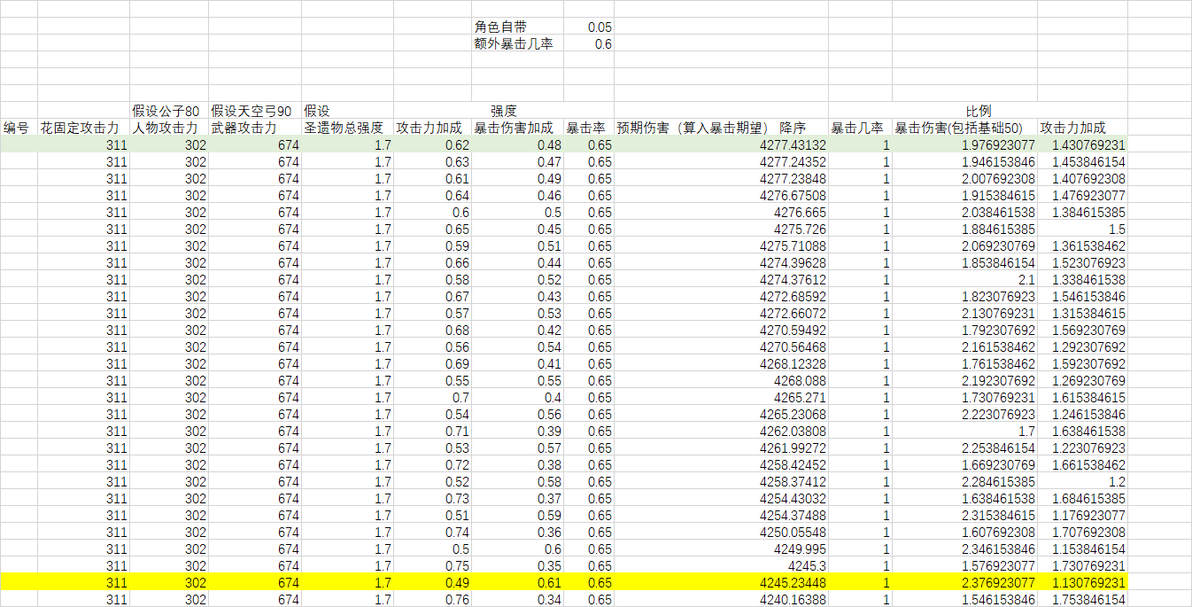Click attack bonus cell 0.62
This screenshot has height=607, width=1192.
point(433,144)
